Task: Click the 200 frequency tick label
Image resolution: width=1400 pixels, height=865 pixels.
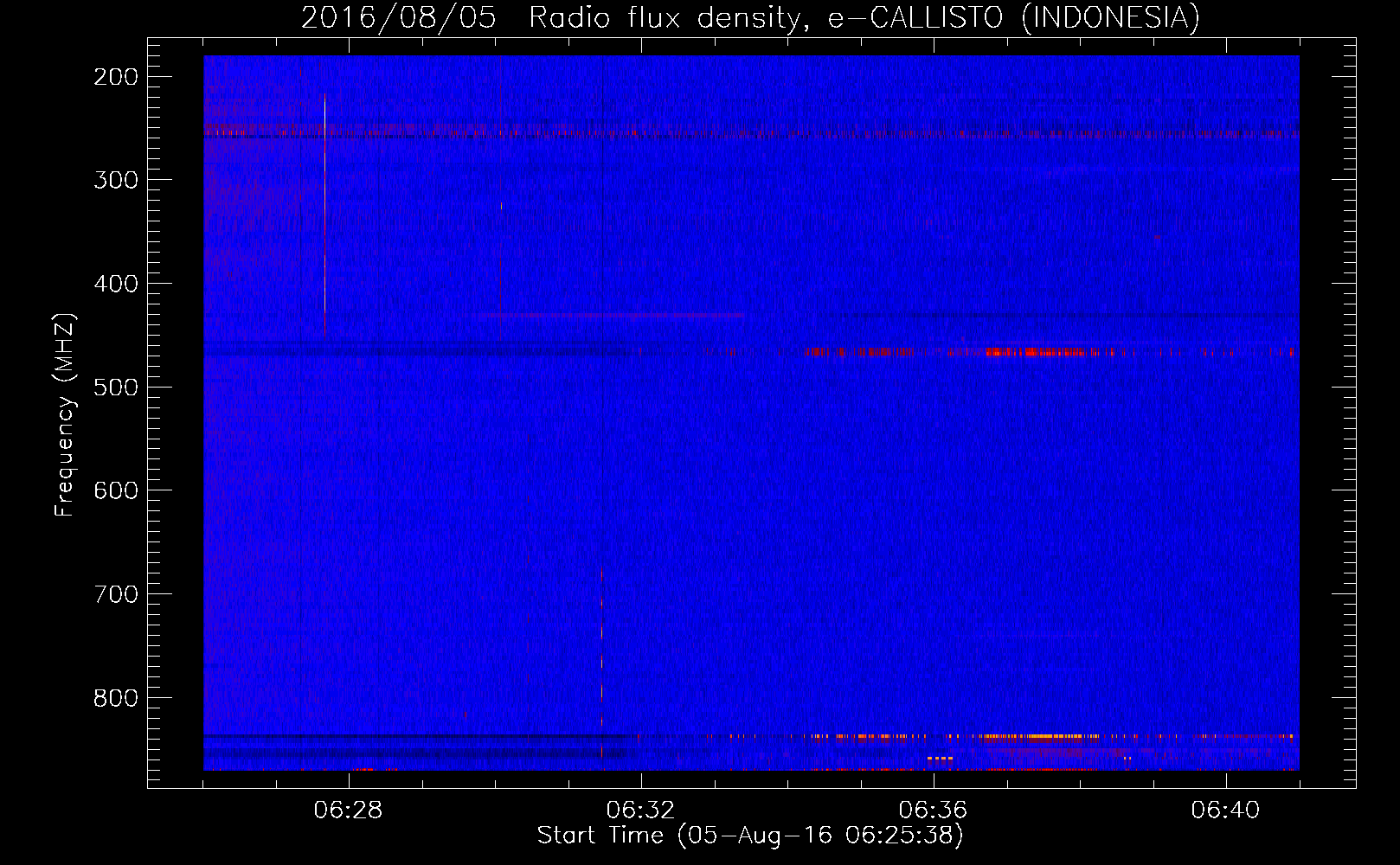Action: click(116, 77)
